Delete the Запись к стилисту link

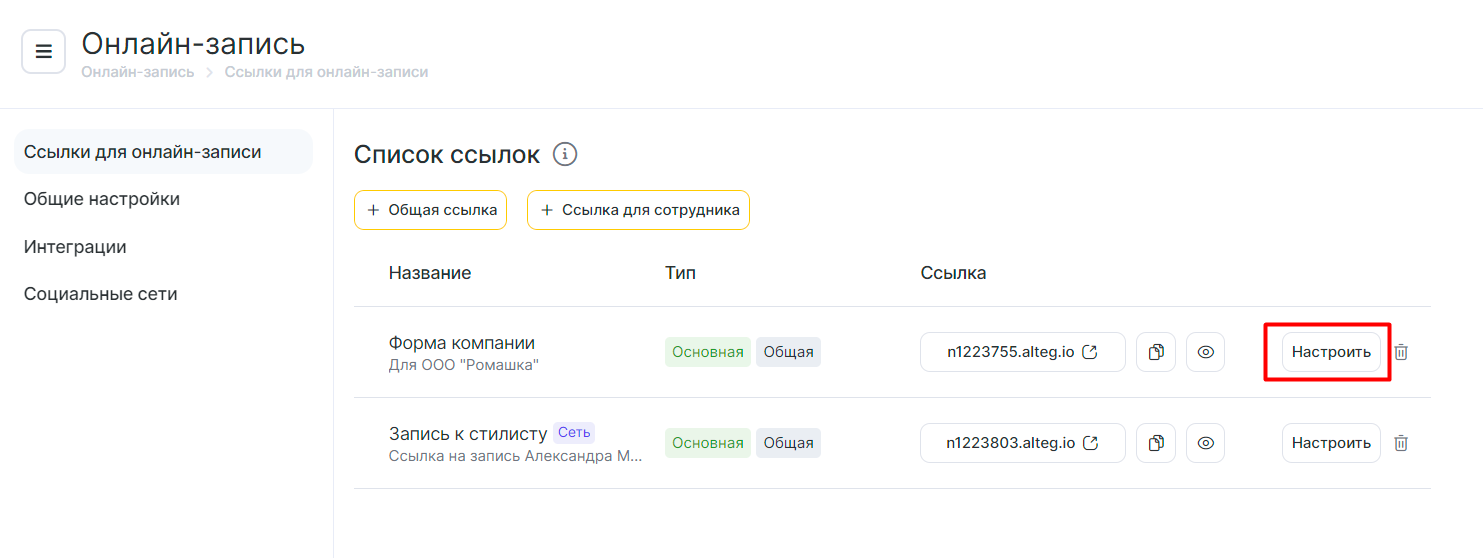1401,443
